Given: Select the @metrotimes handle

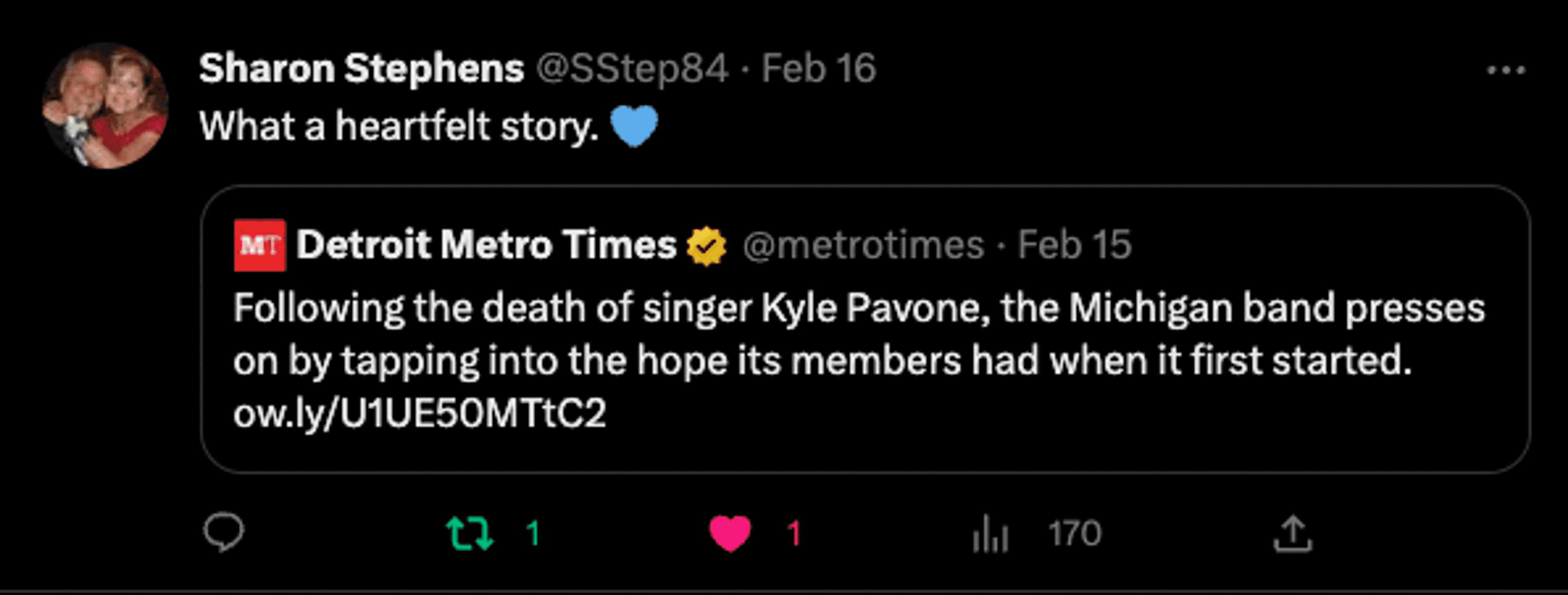Looking at the screenshot, I should pyautogui.click(x=863, y=245).
